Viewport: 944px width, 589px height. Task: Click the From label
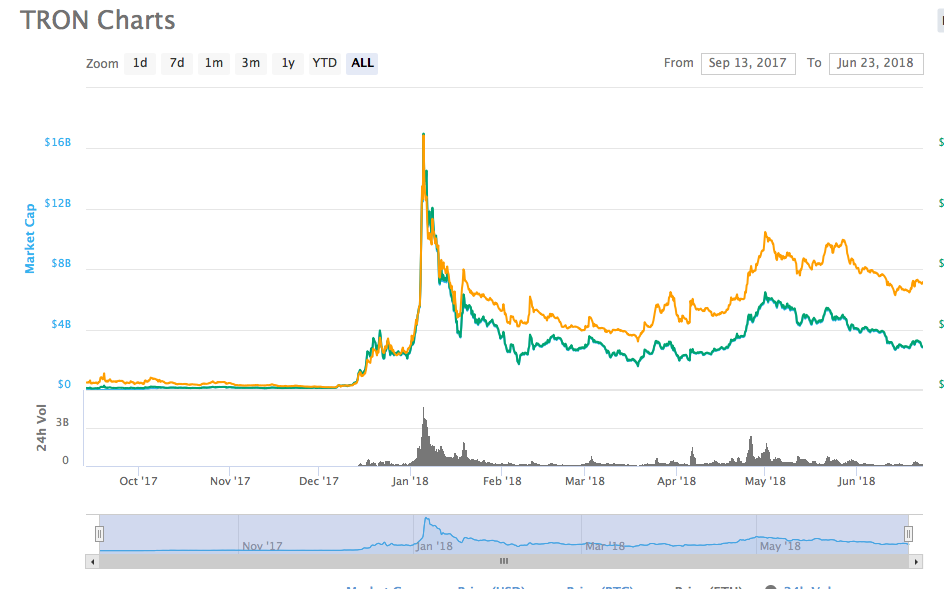point(678,63)
